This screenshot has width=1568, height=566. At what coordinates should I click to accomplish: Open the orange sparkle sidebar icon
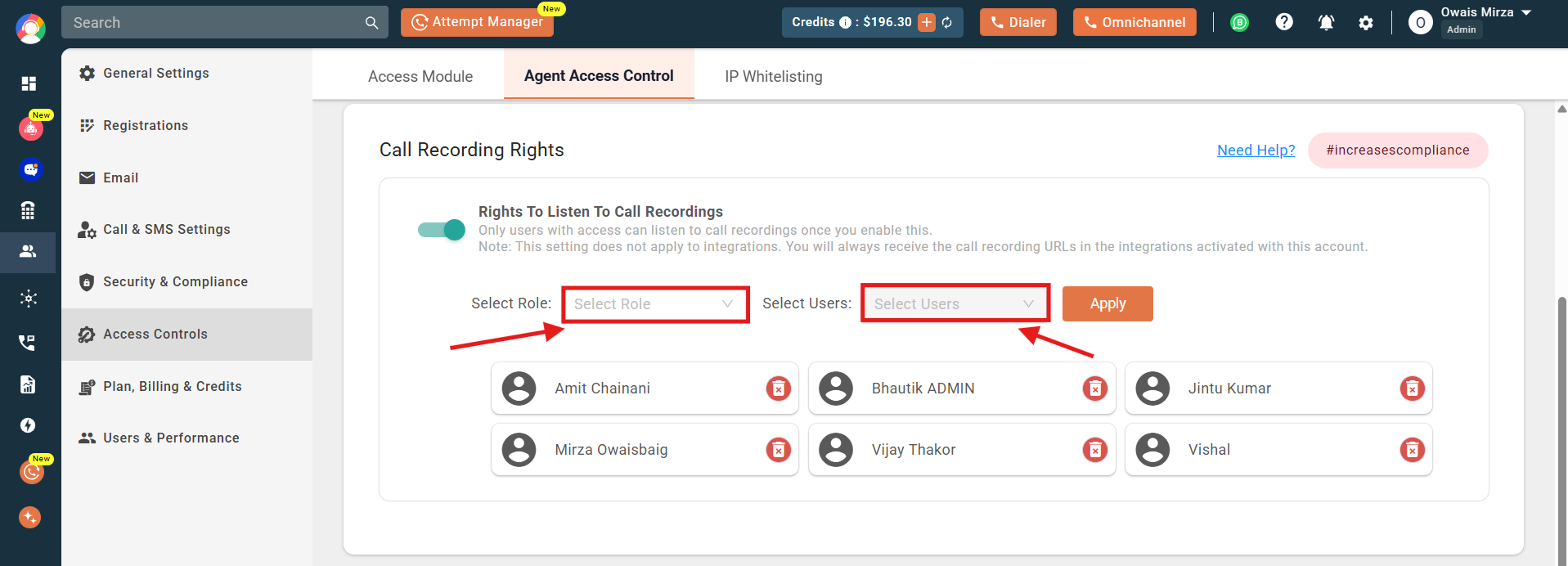[x=29, y=517]
